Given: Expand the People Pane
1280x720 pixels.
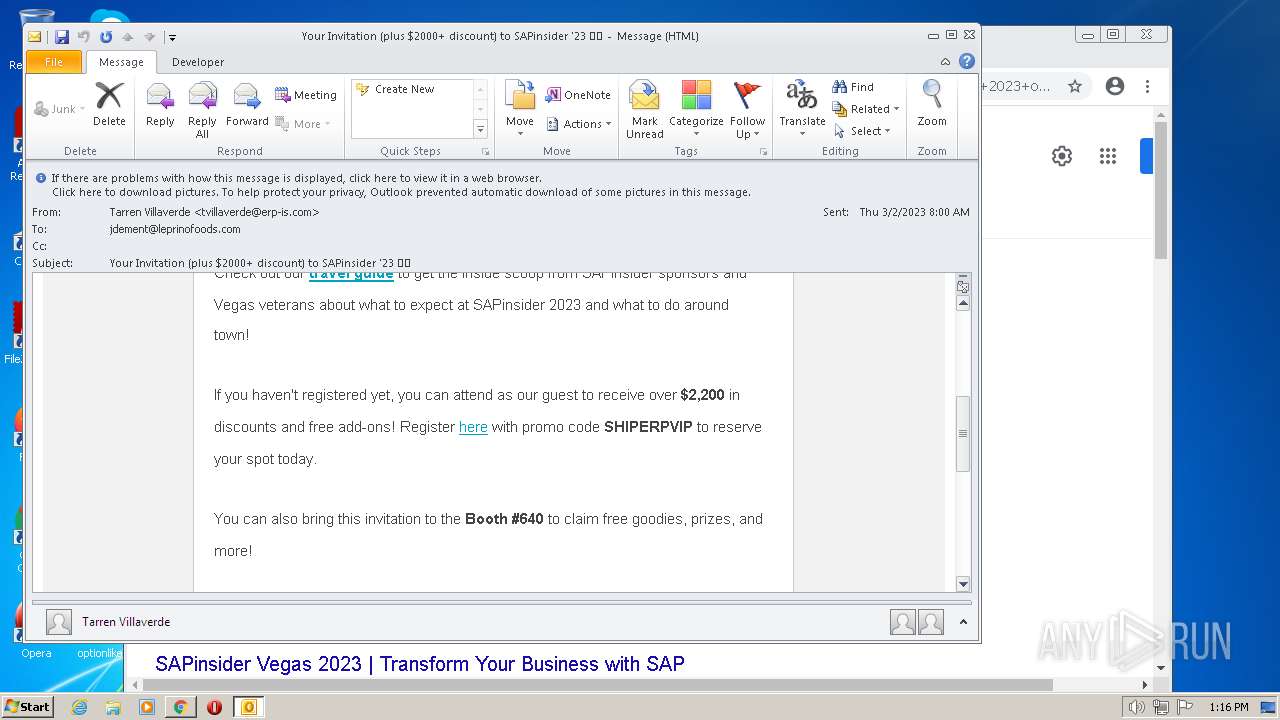Looking at the screenshot, I should click(963, 622).
